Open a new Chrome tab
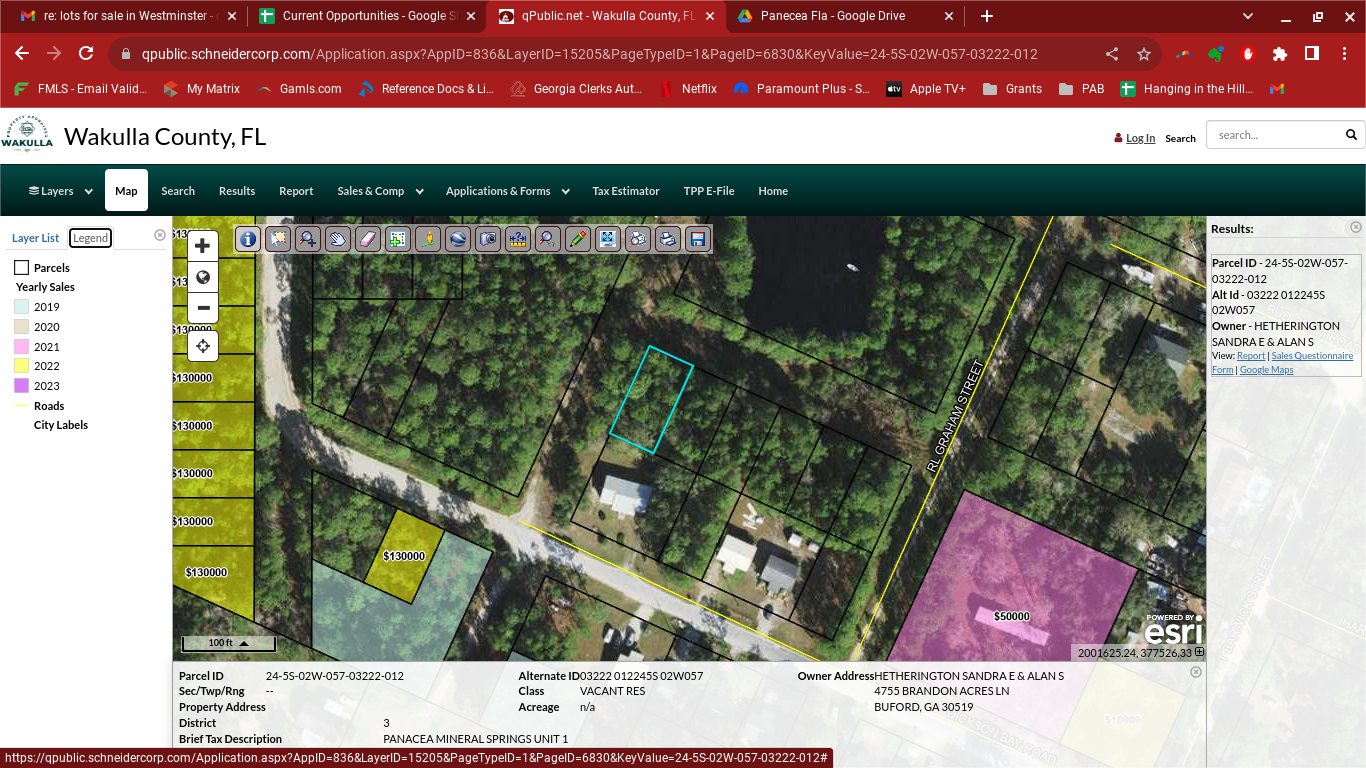 click(x=987, y=16)
